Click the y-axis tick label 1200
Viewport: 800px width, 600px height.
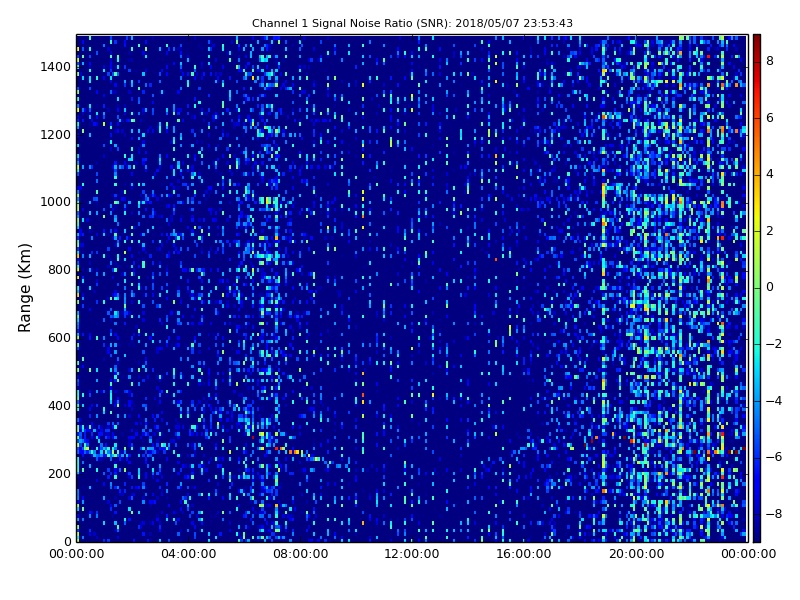(56, 135)
